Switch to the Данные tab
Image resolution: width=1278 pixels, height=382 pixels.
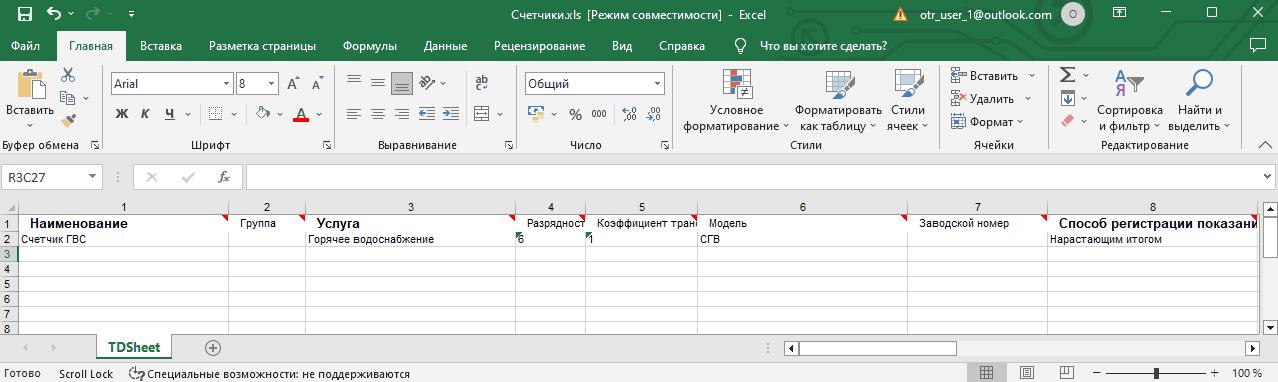click(445, 46)
